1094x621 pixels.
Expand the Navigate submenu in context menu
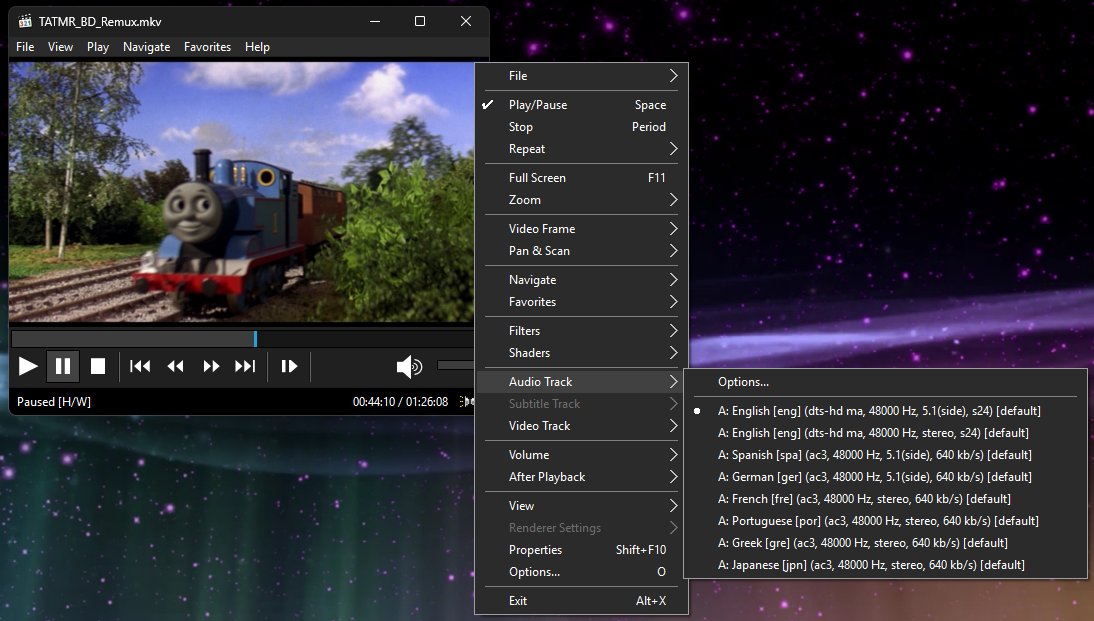[581, 280]
